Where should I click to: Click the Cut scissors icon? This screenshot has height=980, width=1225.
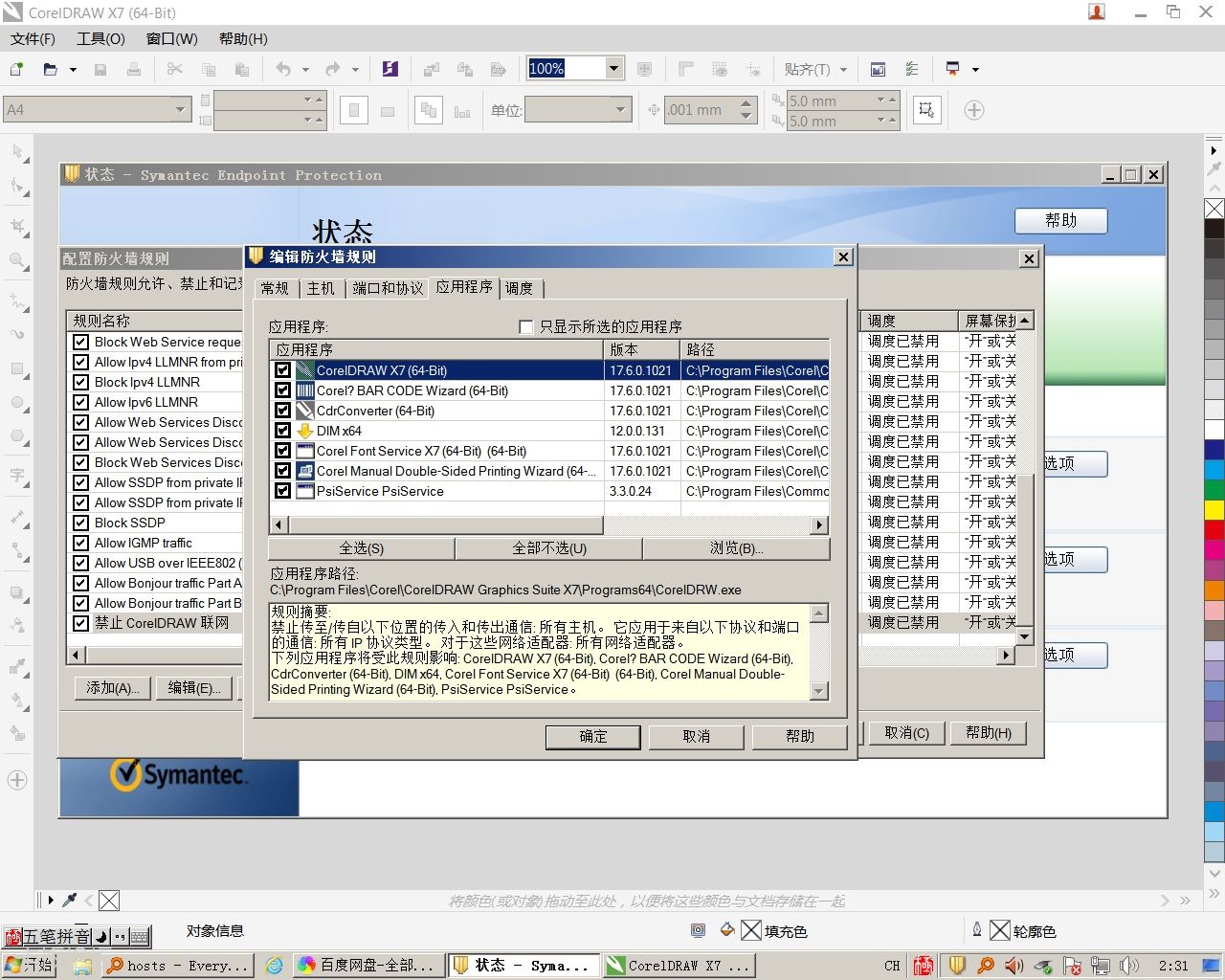[x=174, y=69]
